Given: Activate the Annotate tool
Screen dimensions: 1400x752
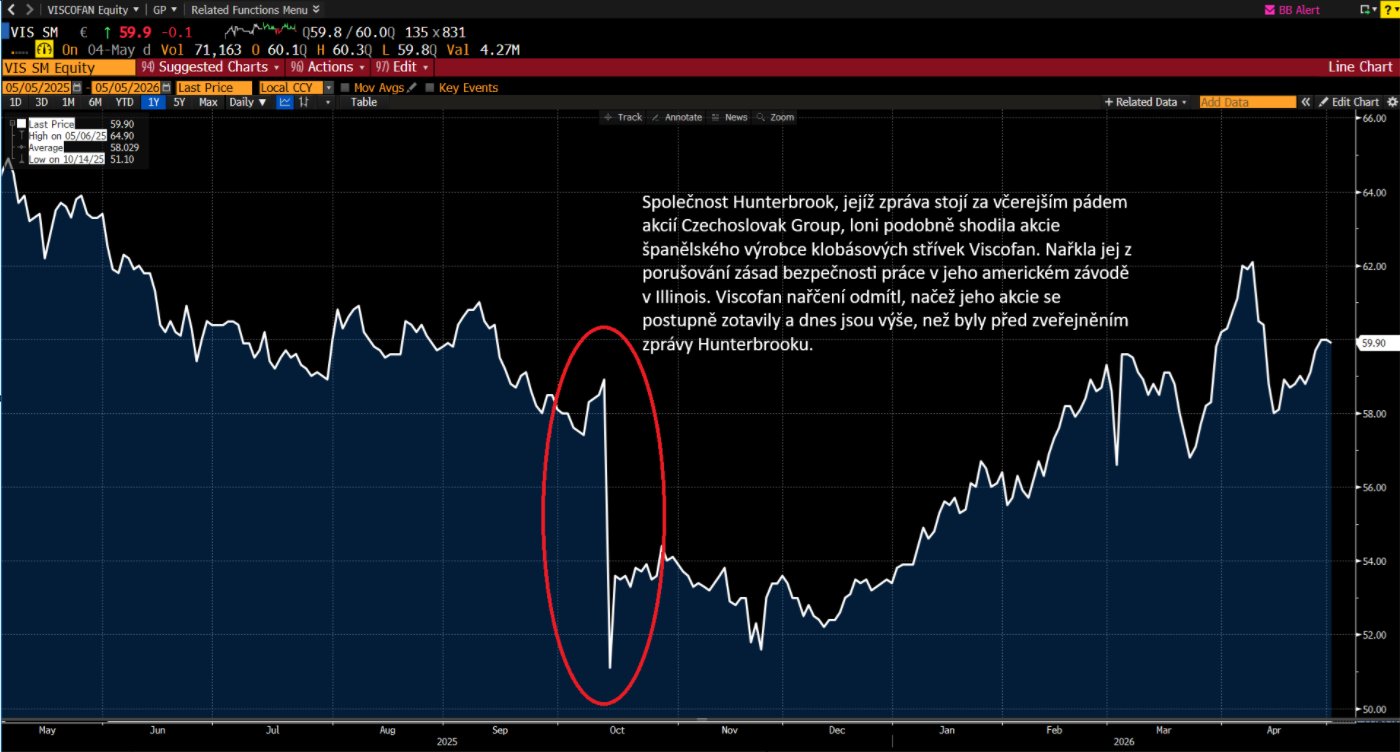Looking at the screenshot, I should pyautogui.click(x=677, y=117).
